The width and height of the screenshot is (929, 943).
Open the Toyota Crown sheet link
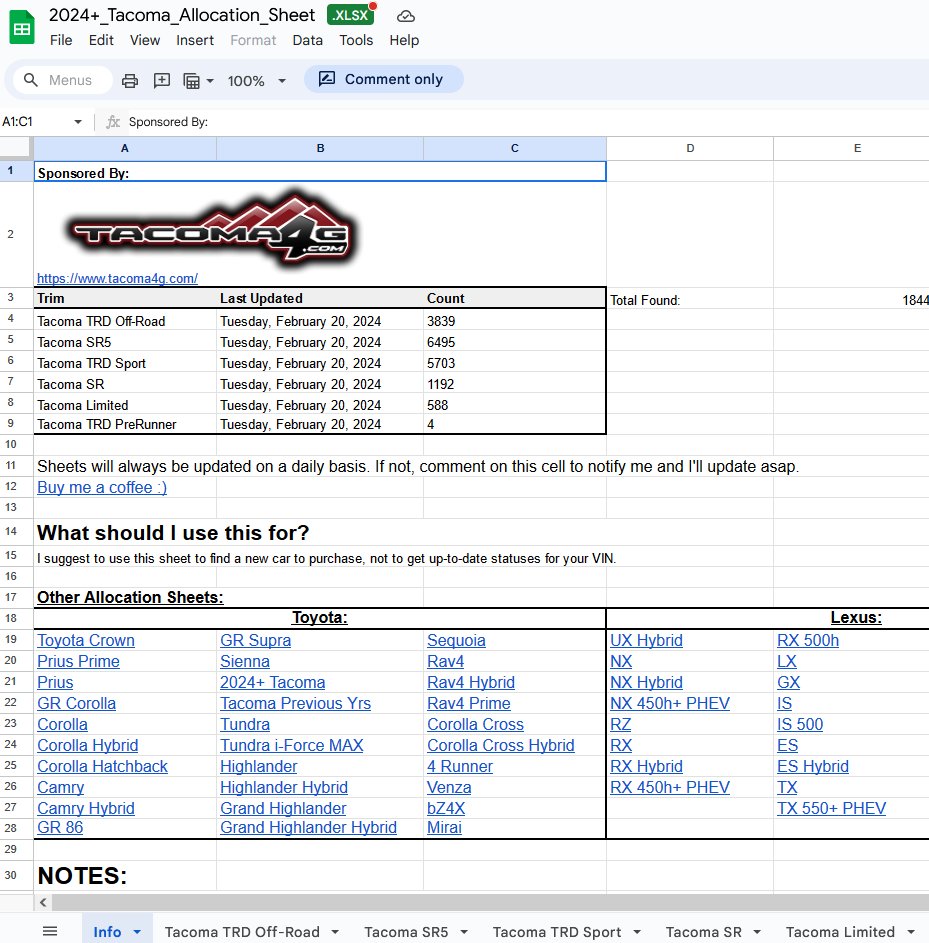click(86, 640)
